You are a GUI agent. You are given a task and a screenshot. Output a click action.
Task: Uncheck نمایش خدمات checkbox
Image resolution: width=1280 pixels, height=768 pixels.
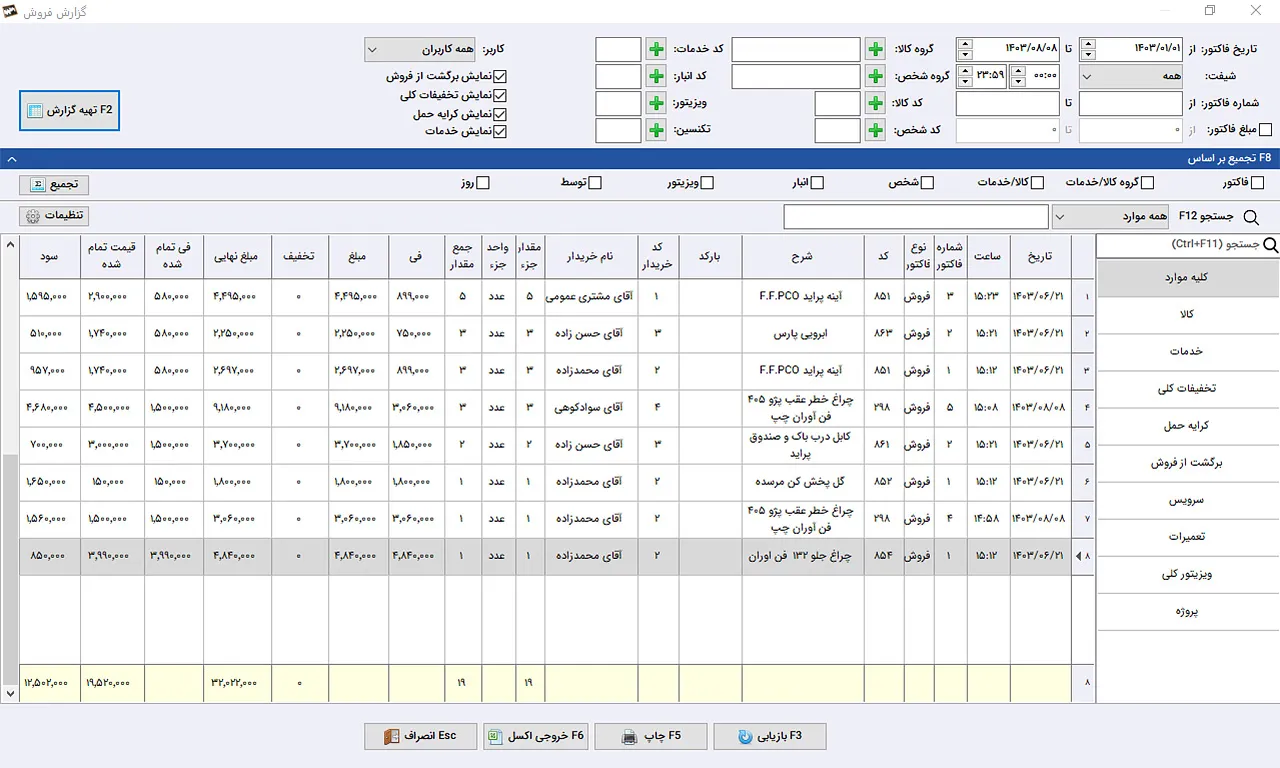coord(501,132)
